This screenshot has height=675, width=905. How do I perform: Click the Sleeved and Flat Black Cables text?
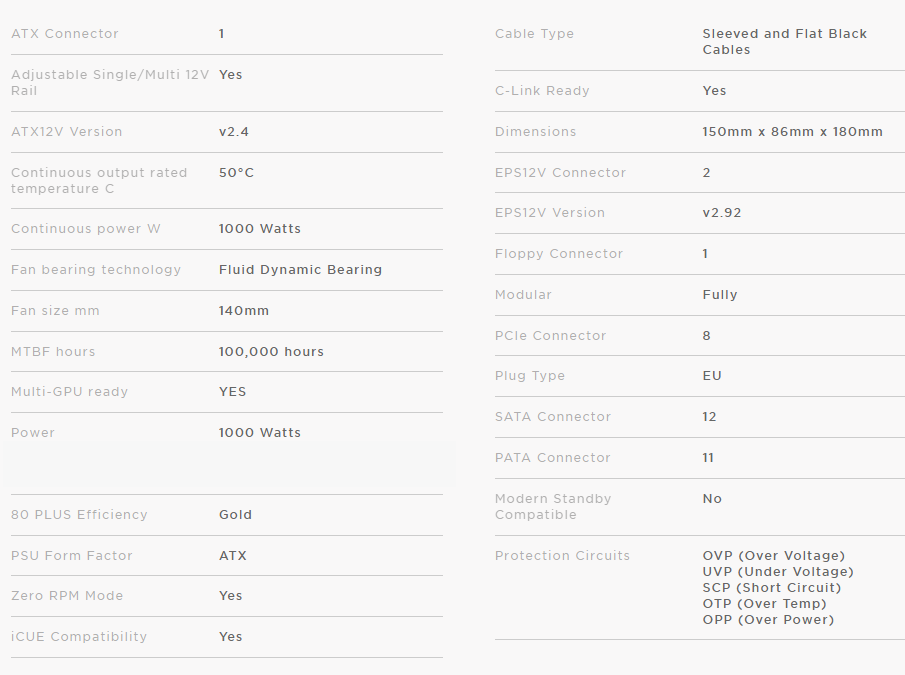784,42
